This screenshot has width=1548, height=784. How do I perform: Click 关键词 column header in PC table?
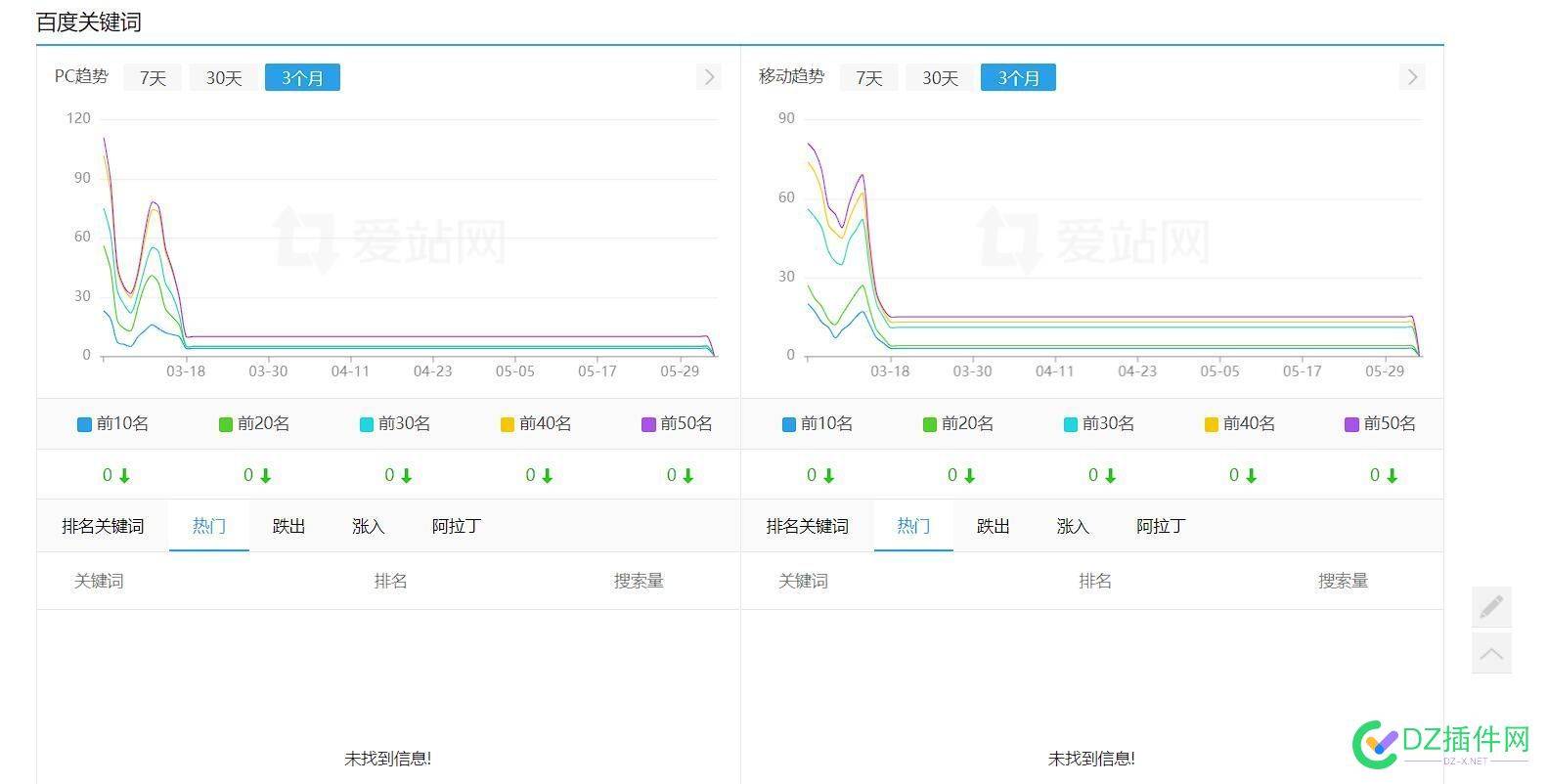[x=99, y=581]
